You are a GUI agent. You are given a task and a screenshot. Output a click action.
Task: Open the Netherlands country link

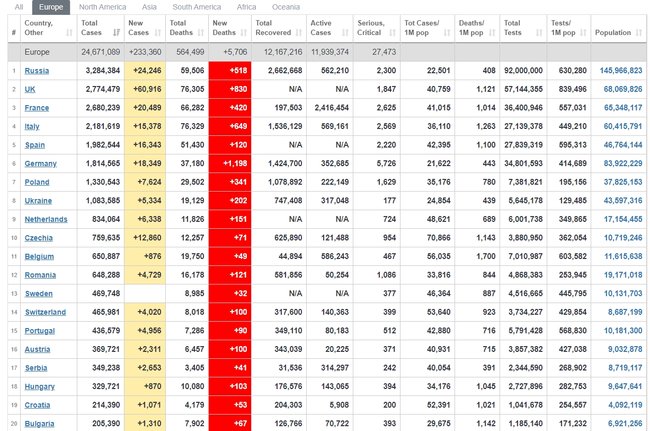click(x=46, y=220)
